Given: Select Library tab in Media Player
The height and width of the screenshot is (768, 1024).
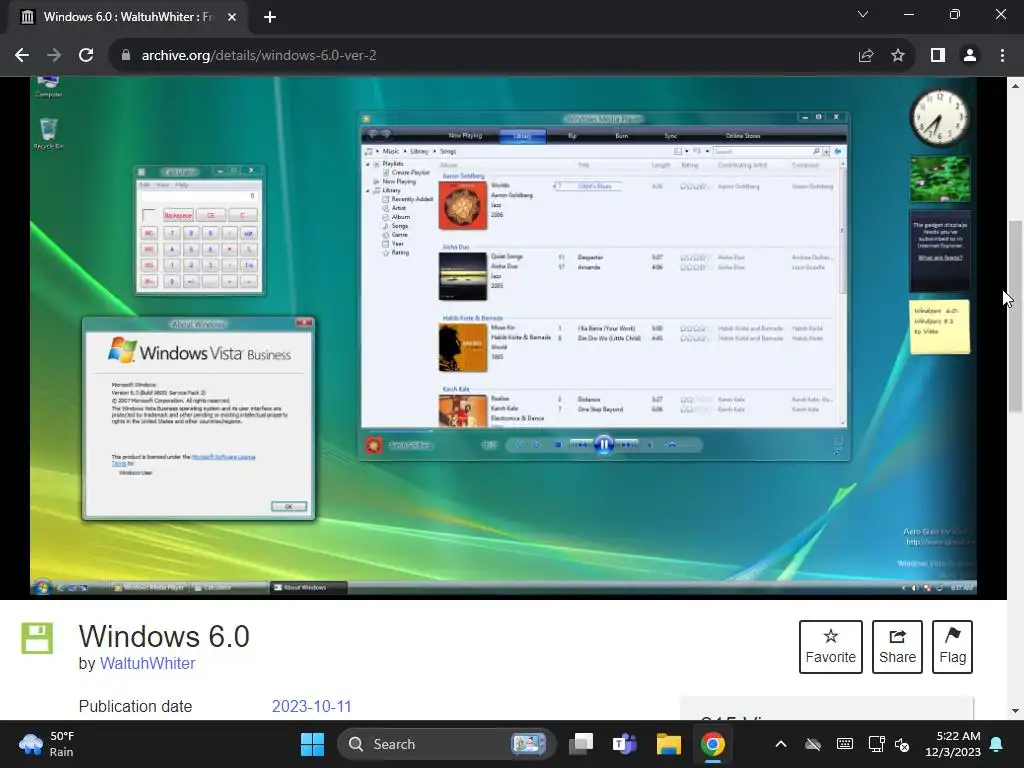Looking at the screenshot, I should (x=522, y=136).
